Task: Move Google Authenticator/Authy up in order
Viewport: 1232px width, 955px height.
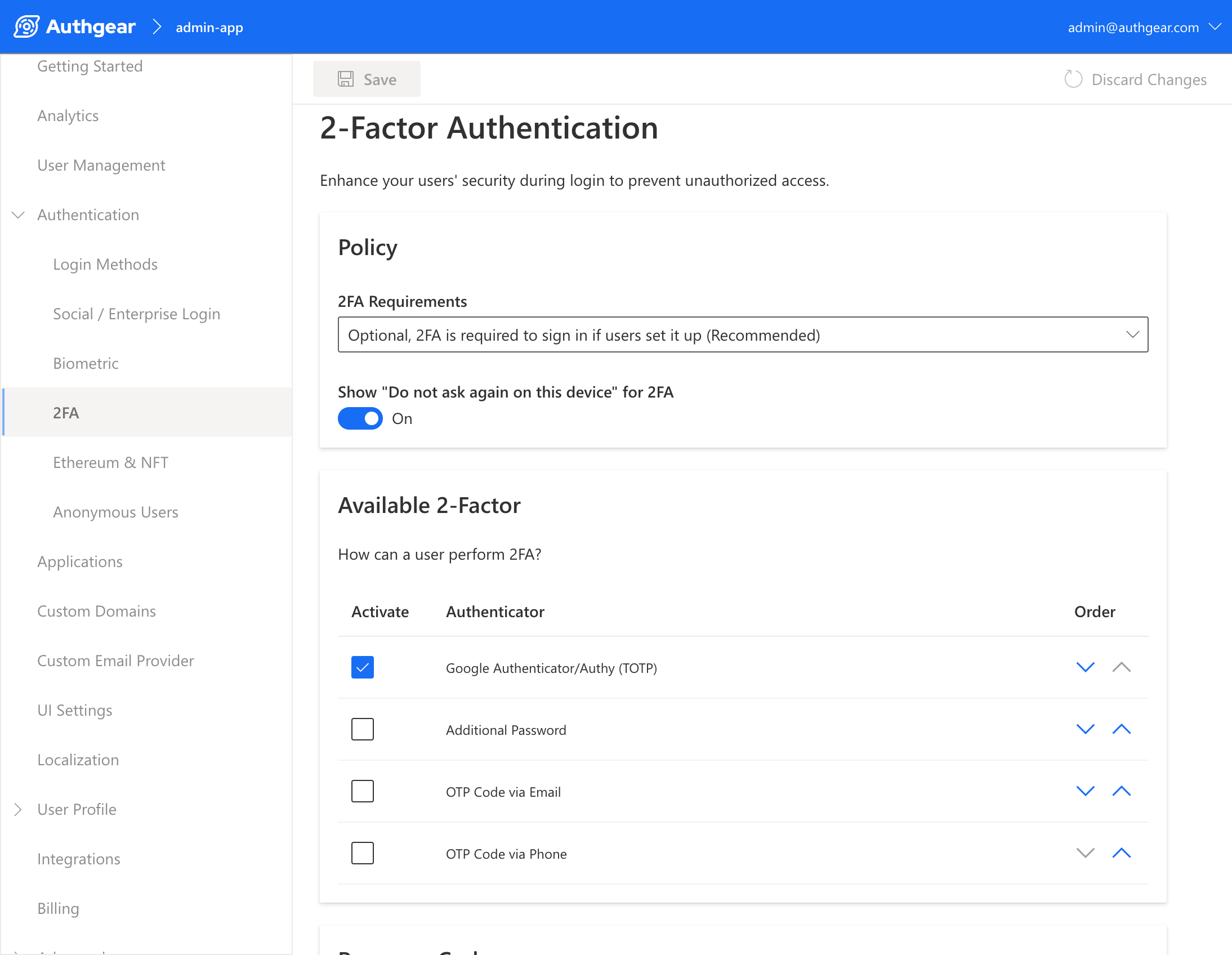Action: click(1122, 667)
